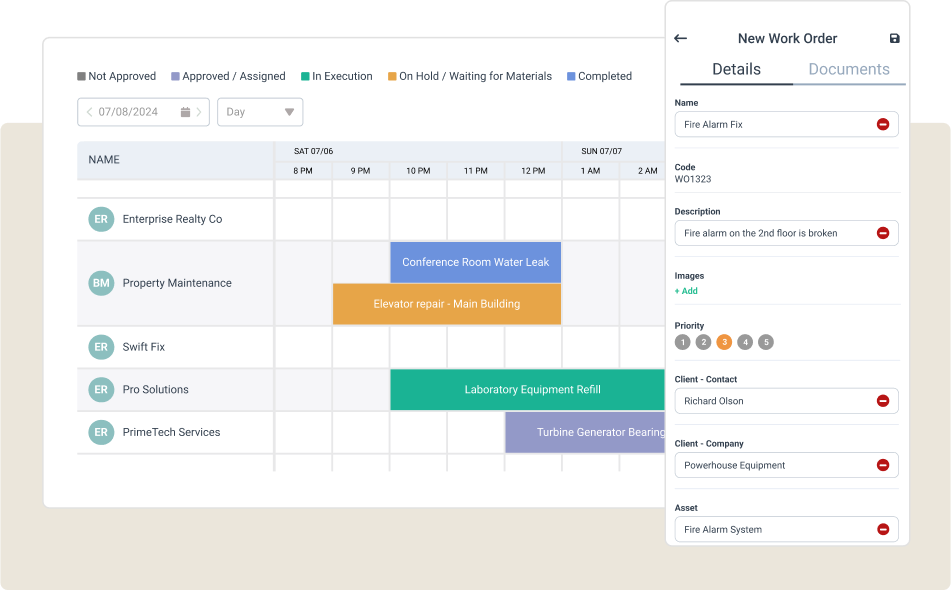Viewport: 951px width, 590px height.
Task: Open the Day view dropdown
Action: coord(260,112)
